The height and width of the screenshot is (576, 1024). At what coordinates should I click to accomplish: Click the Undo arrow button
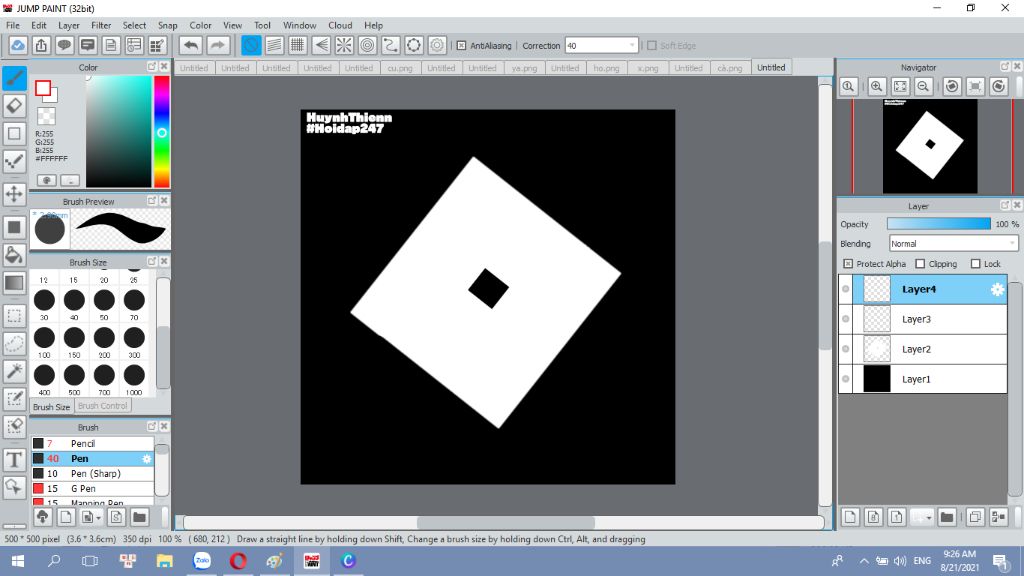pos(191,45)
